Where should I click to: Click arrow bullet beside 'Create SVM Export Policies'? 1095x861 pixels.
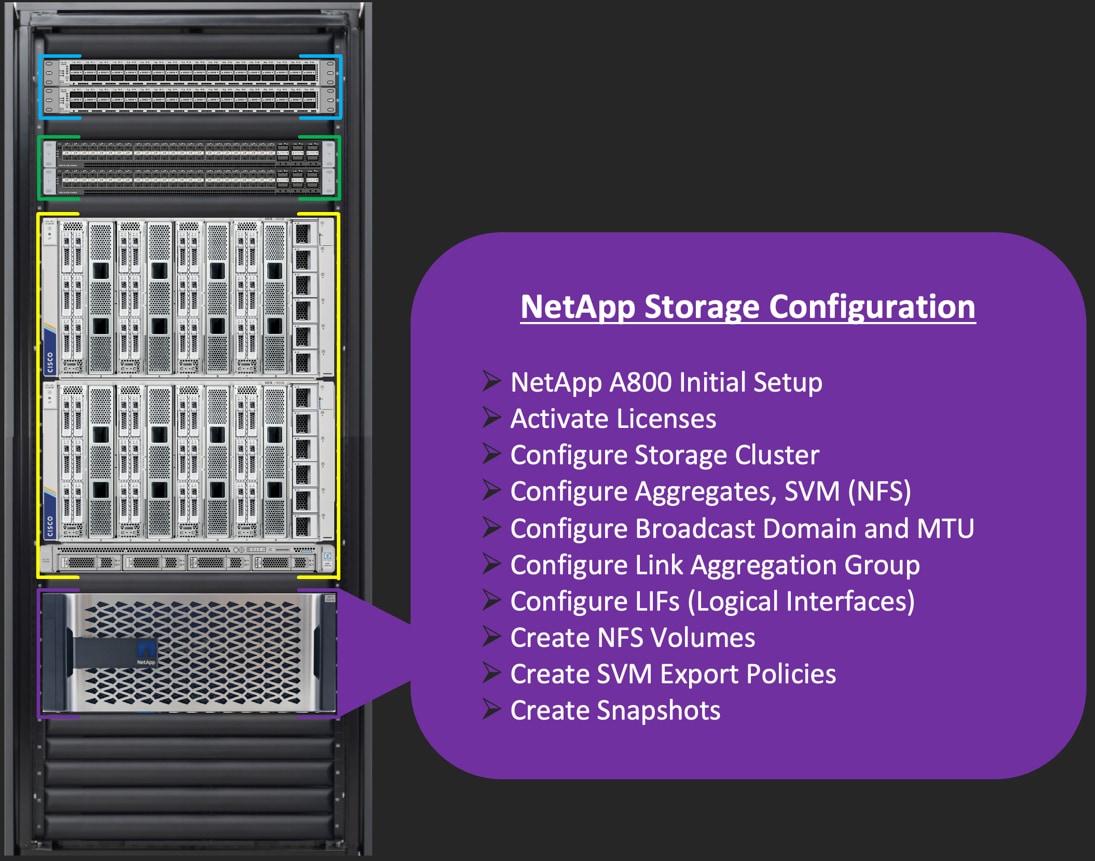coord(492,672)
